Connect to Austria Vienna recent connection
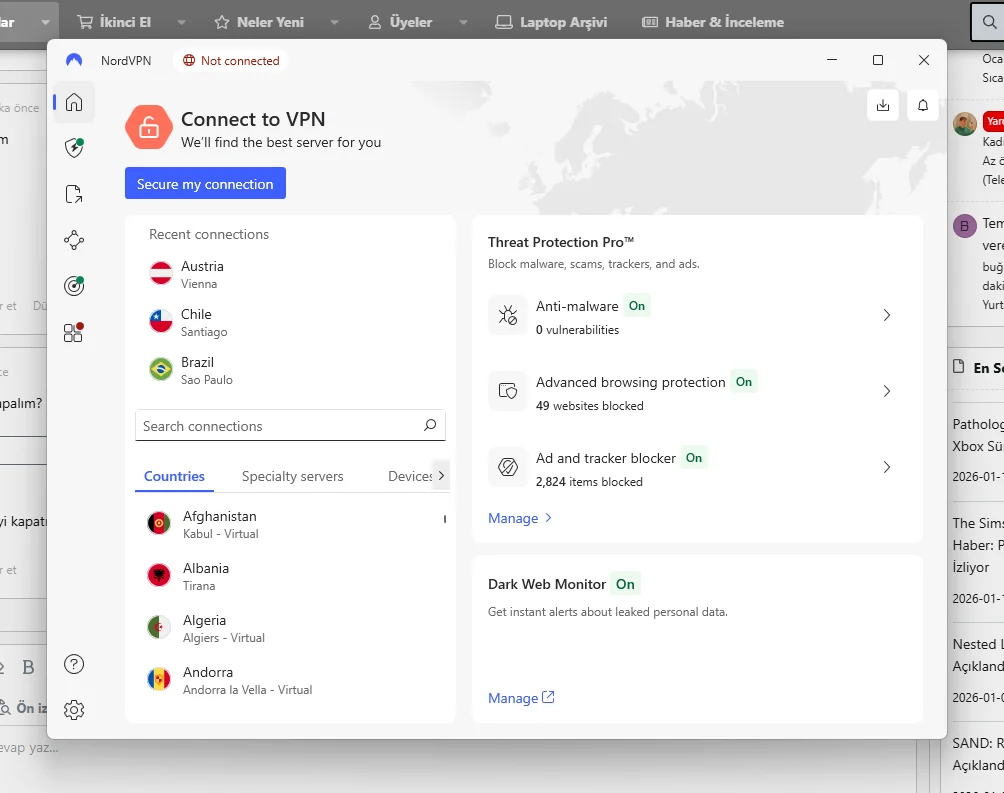 click(290, 274)
